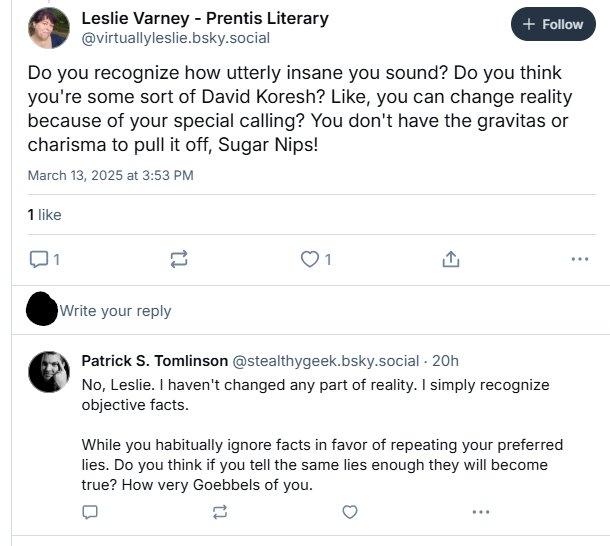Open Leslie Varney - Prentis Literary profile name
Screen dimensions: 610x546
coord(205,18)
